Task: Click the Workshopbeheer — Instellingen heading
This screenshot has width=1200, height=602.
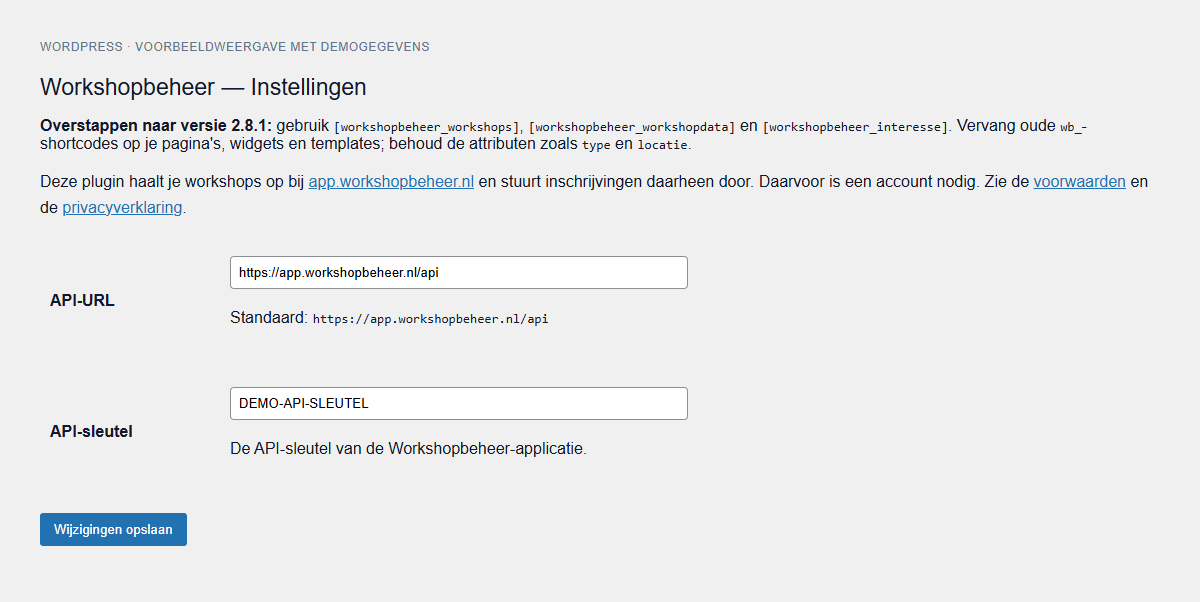Action: click(203, 87)
